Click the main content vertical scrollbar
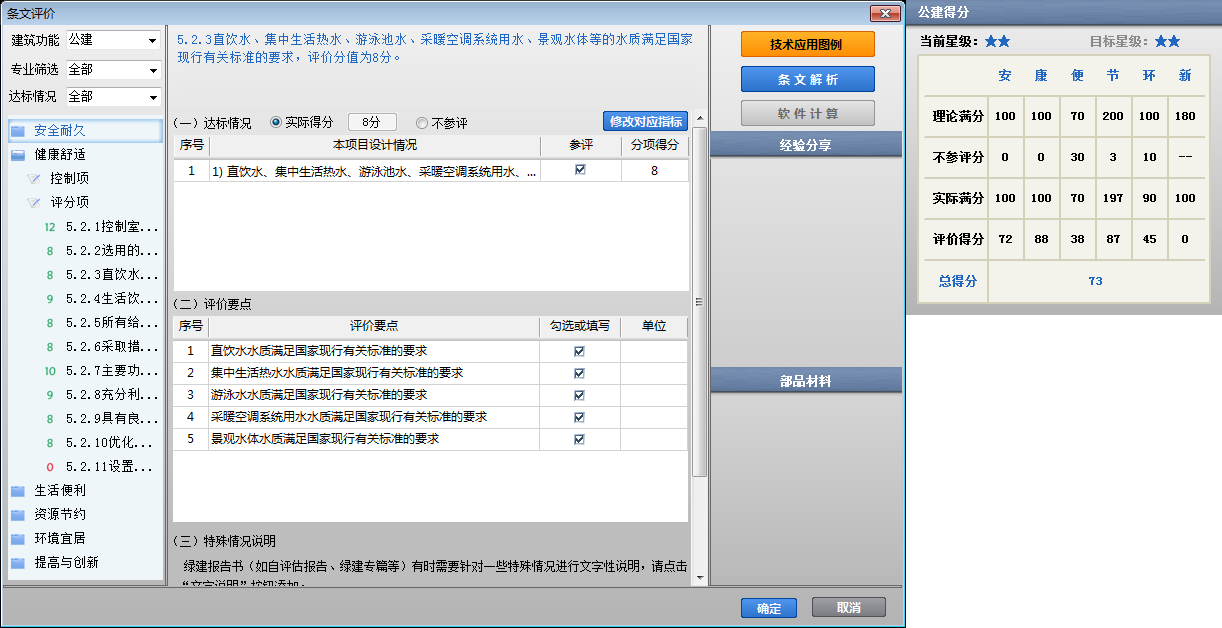1222x628 pixels. [x=700, y=303]
